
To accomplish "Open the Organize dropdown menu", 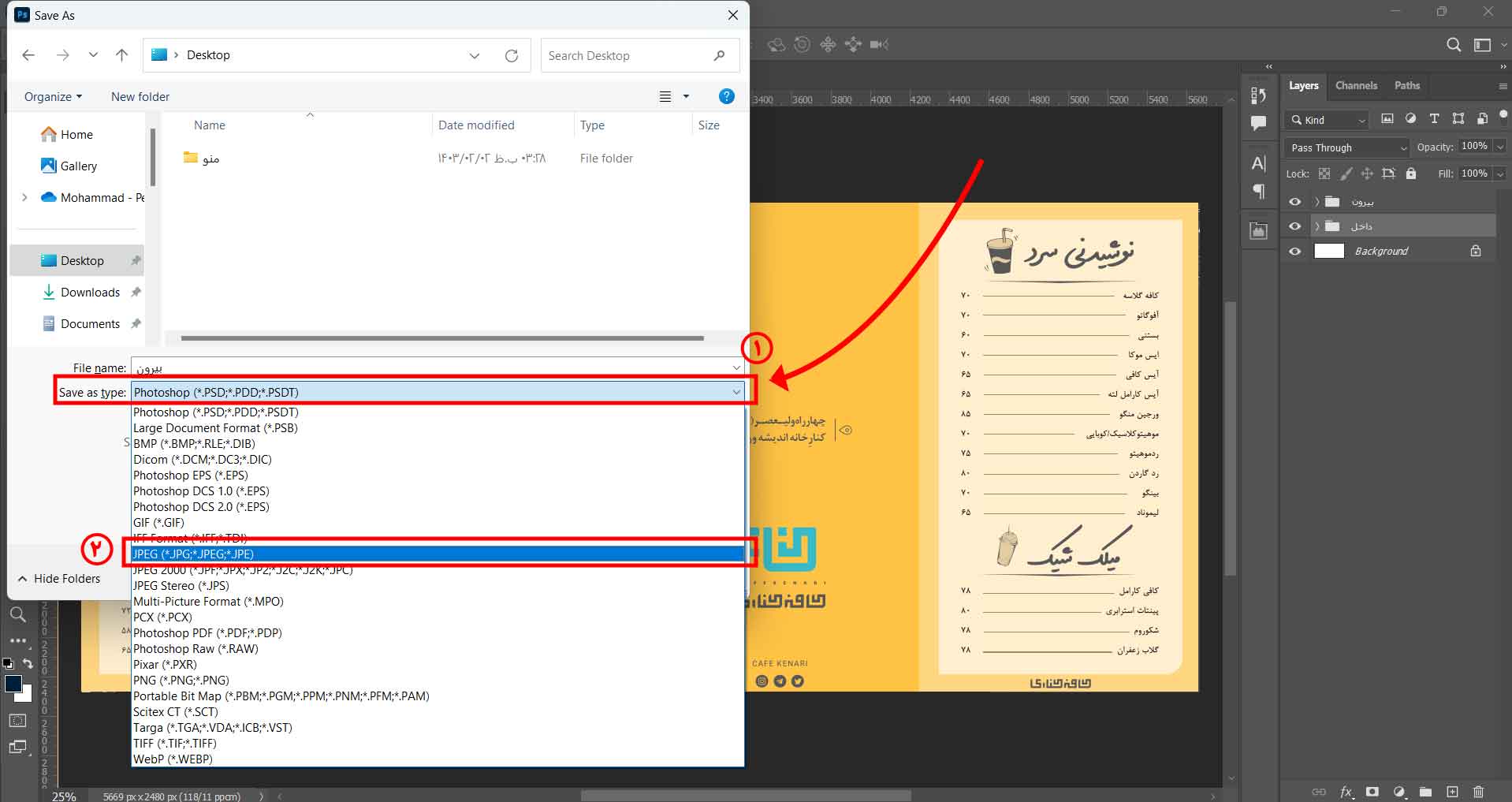I will pos(53,96).
